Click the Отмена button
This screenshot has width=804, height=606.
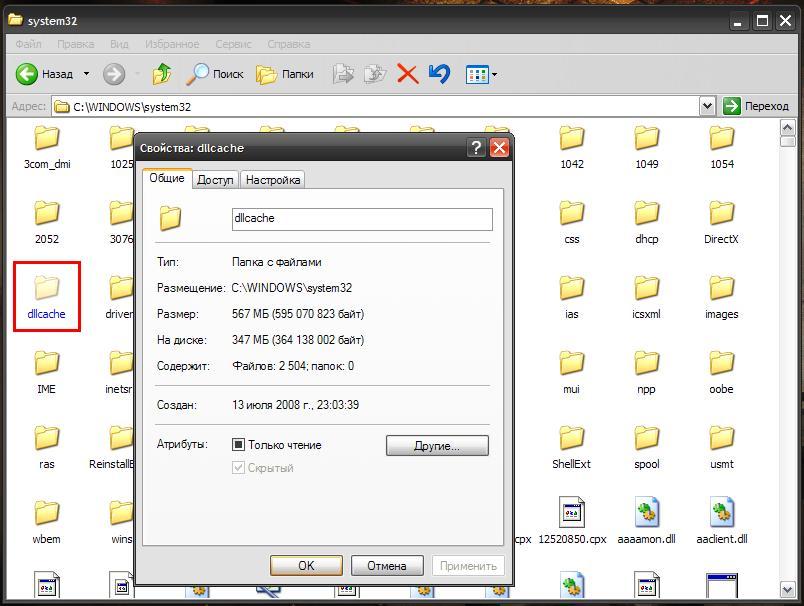point(387,565)
